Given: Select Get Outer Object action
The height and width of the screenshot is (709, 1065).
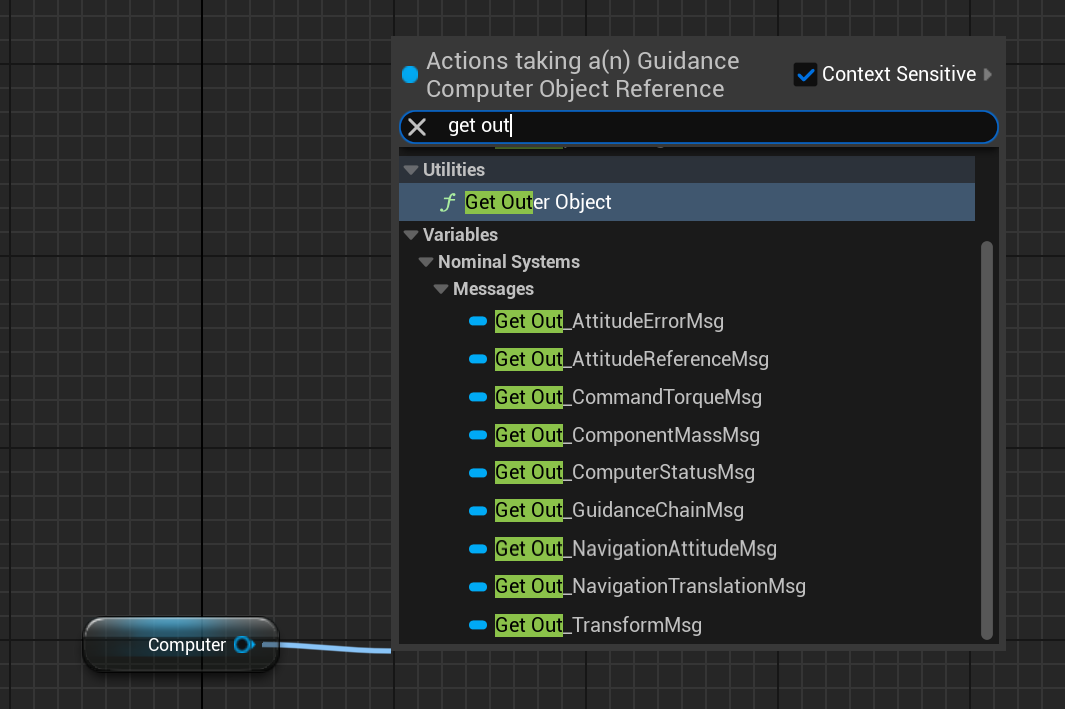Looking at the screenshot, I should click(538, 202).
